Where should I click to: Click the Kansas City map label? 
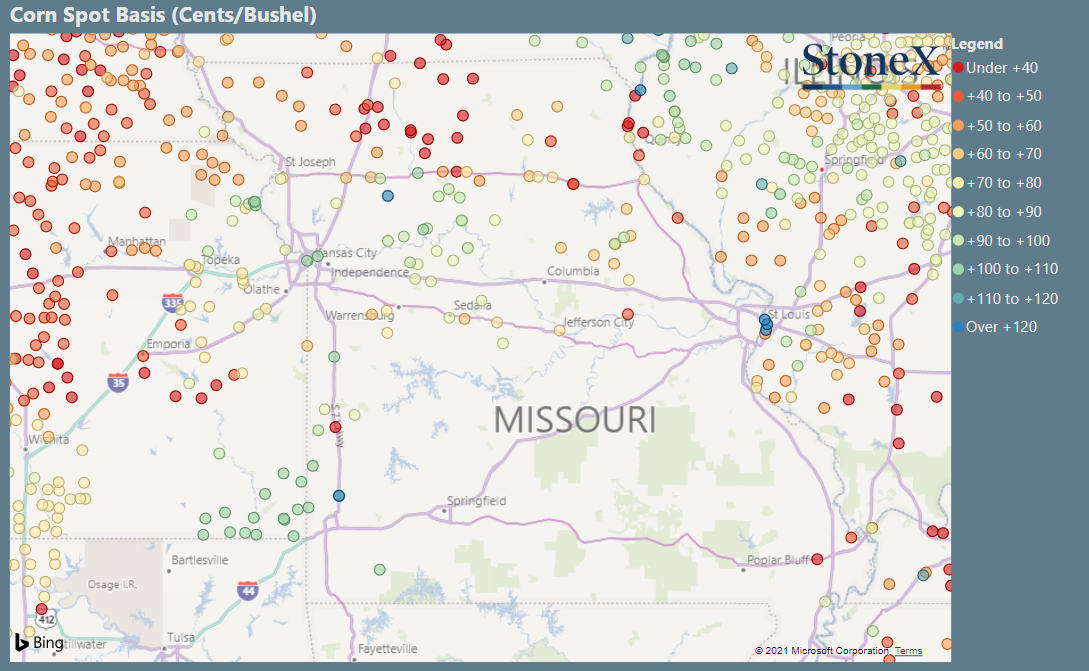pyautogui.click(x=346, y=253)
